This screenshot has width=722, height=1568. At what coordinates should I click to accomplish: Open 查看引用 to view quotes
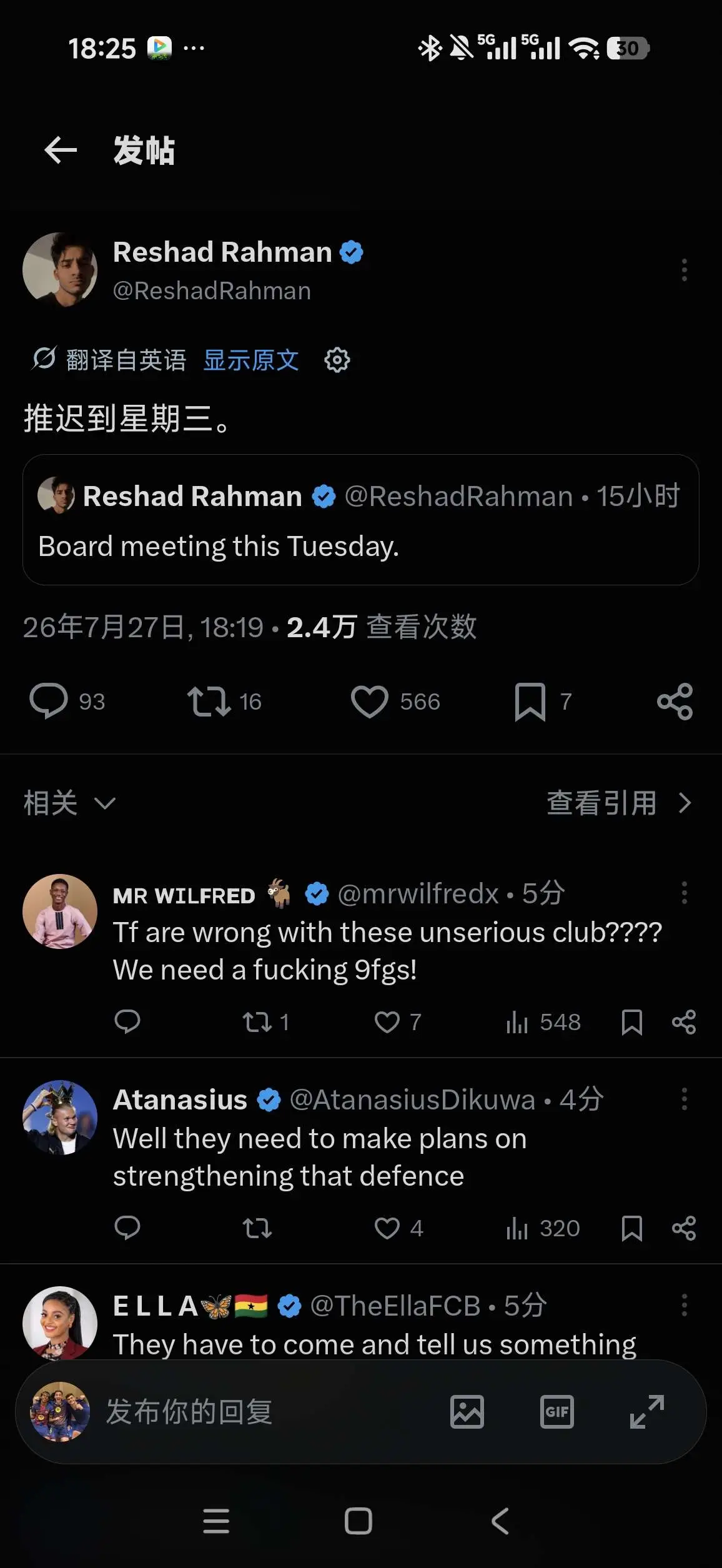tap(620, 803)
